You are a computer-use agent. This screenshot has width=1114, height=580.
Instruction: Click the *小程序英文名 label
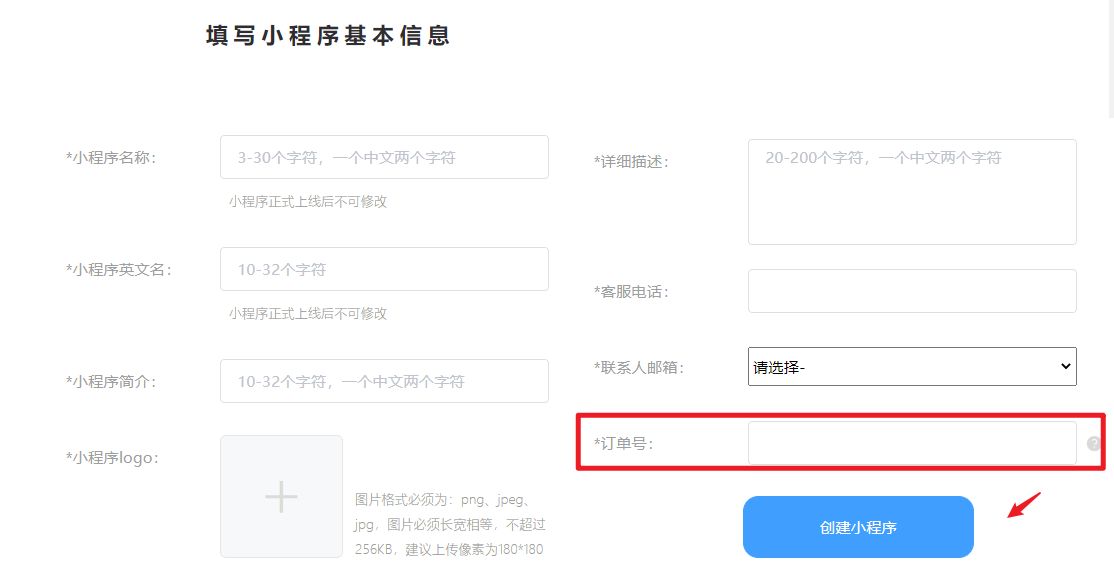(x=119, y=270)
